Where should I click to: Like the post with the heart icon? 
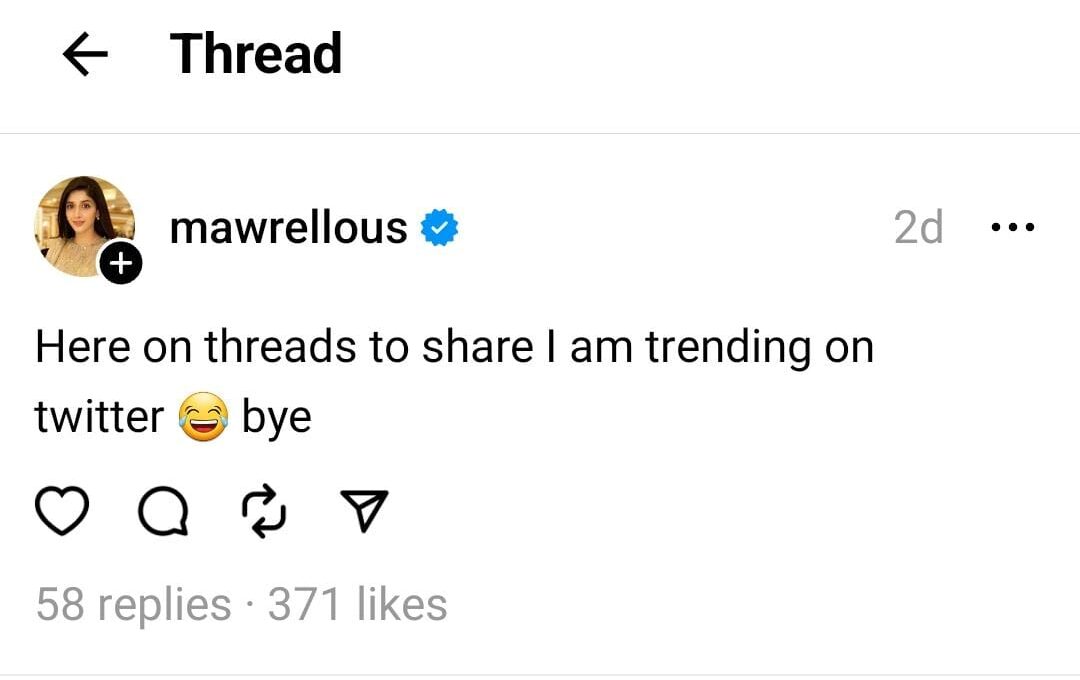coord(62,514)
